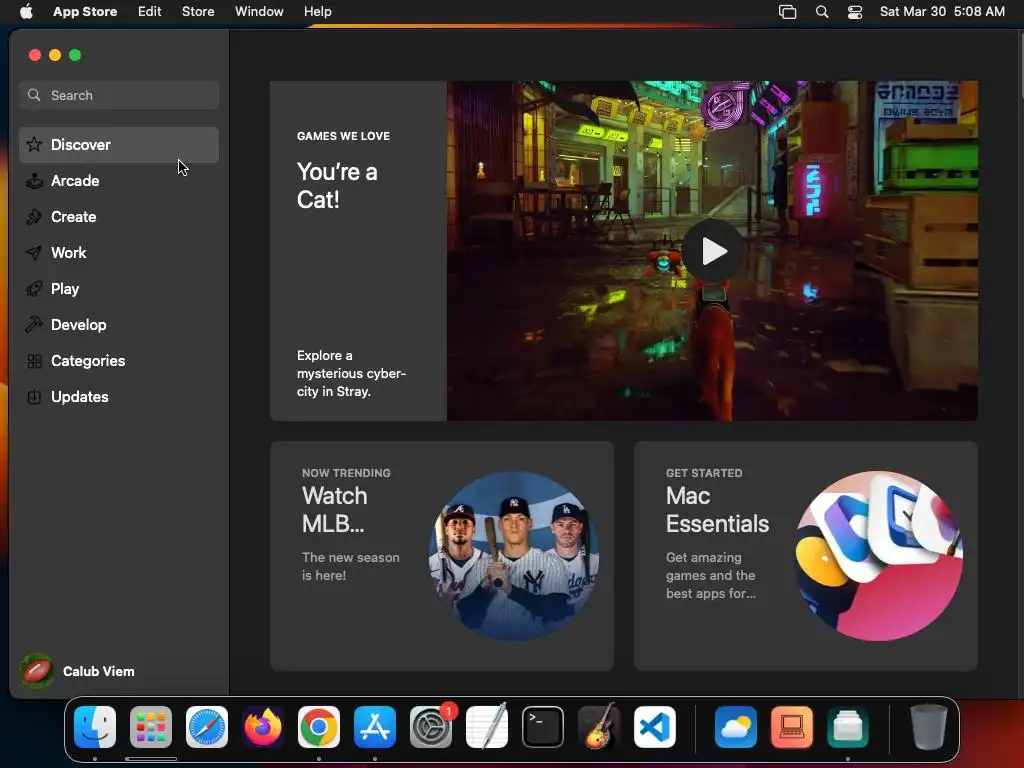This screenshot has height=768, width=1024.
Task: Click the App Store search field
Action: tap(119, 95)
